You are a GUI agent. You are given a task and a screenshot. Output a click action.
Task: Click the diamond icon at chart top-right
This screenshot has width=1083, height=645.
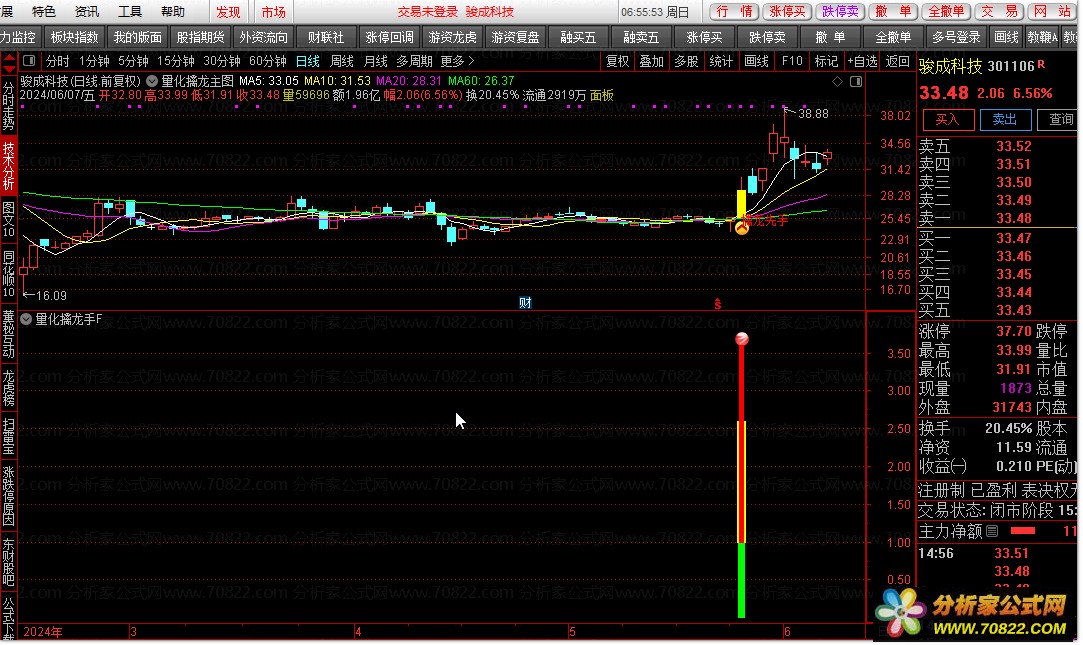click(x=837, y=81)
